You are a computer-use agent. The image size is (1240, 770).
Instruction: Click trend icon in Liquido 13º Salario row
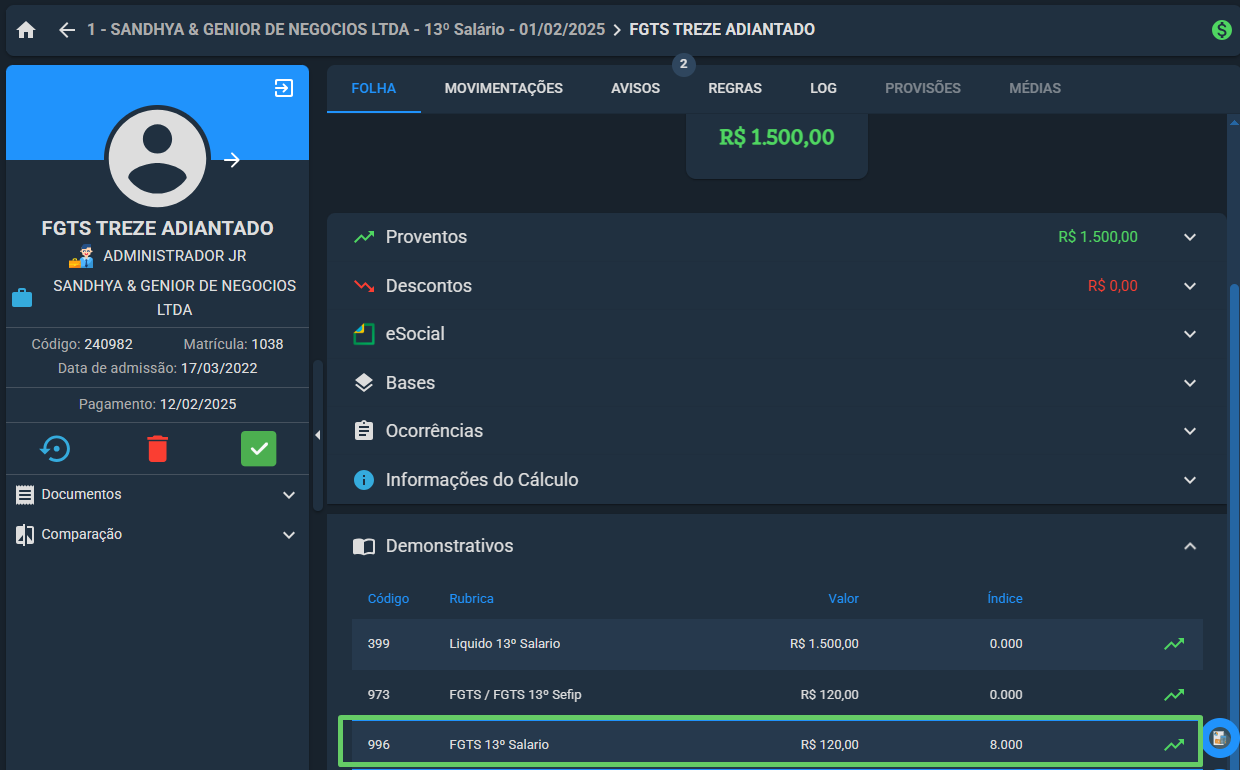click(1174, 644)
